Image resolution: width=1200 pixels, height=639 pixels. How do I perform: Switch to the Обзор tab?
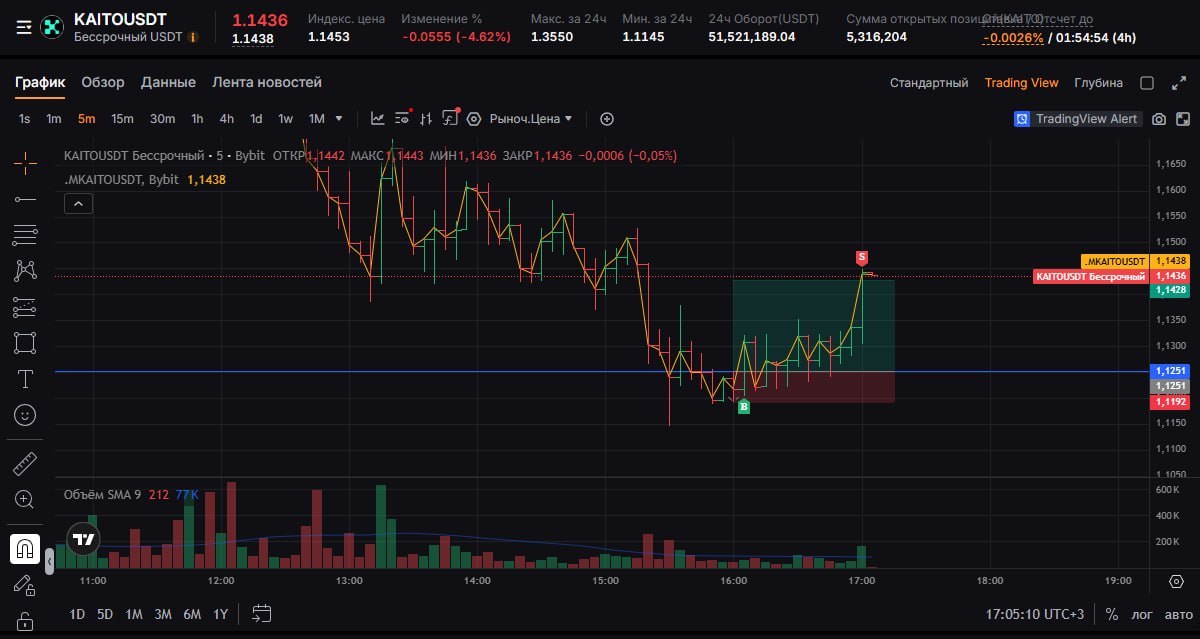coord(103,82)
